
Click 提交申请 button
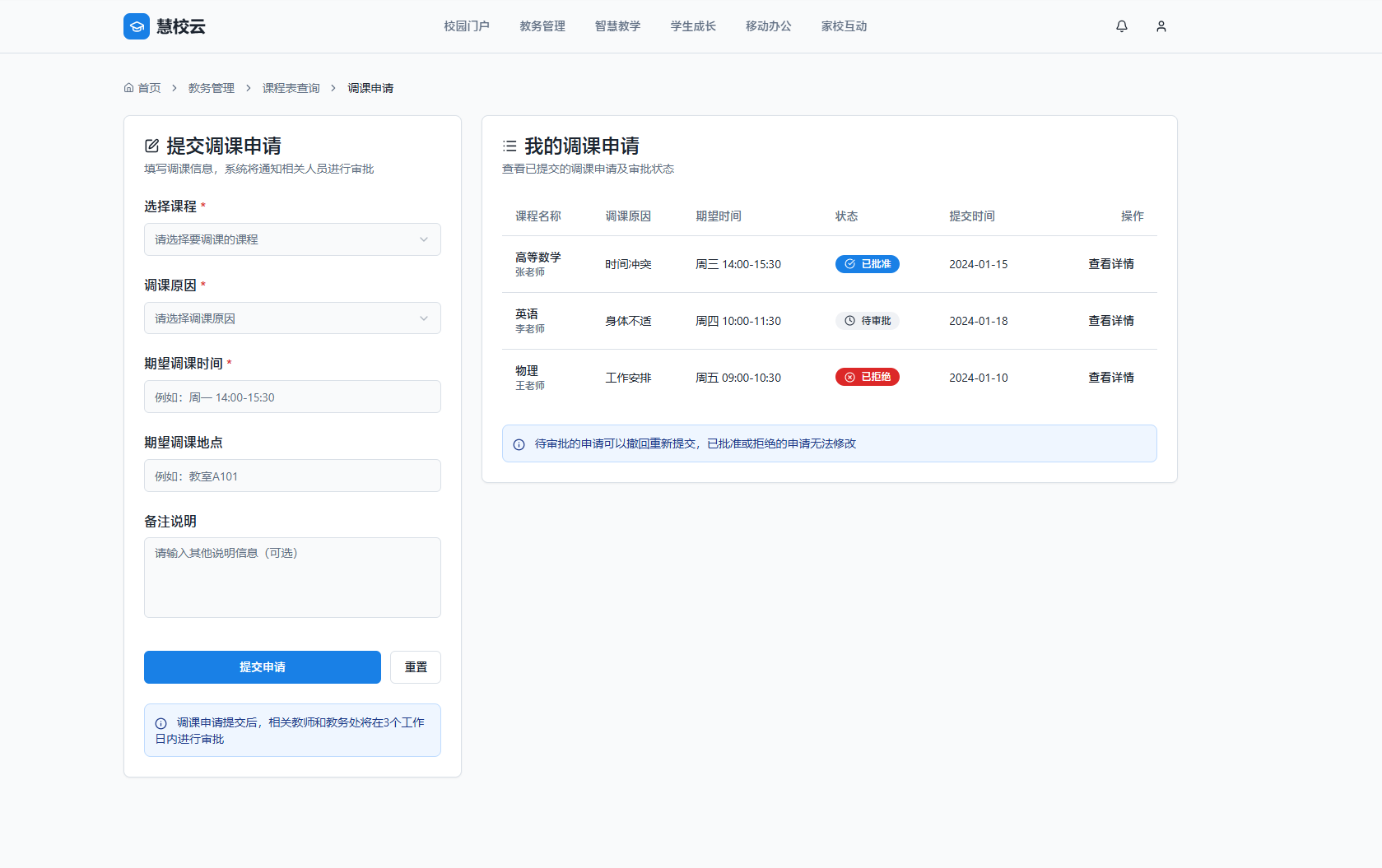click(263, 667)
